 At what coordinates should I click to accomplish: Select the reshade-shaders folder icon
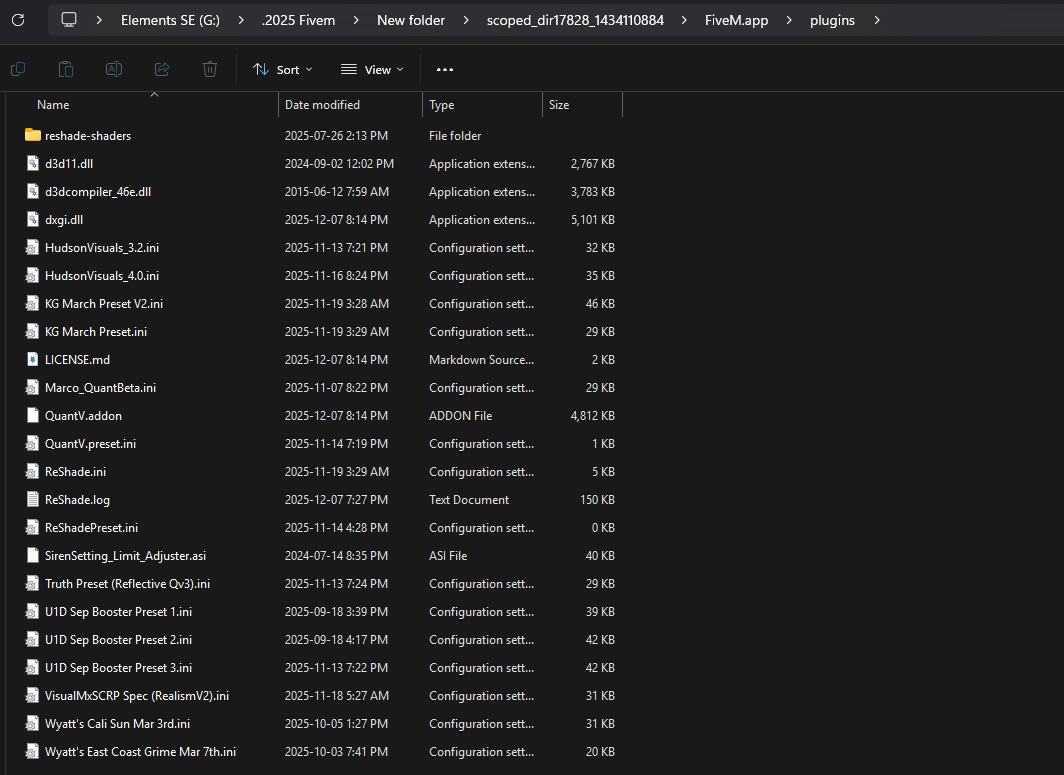[33, 135]
